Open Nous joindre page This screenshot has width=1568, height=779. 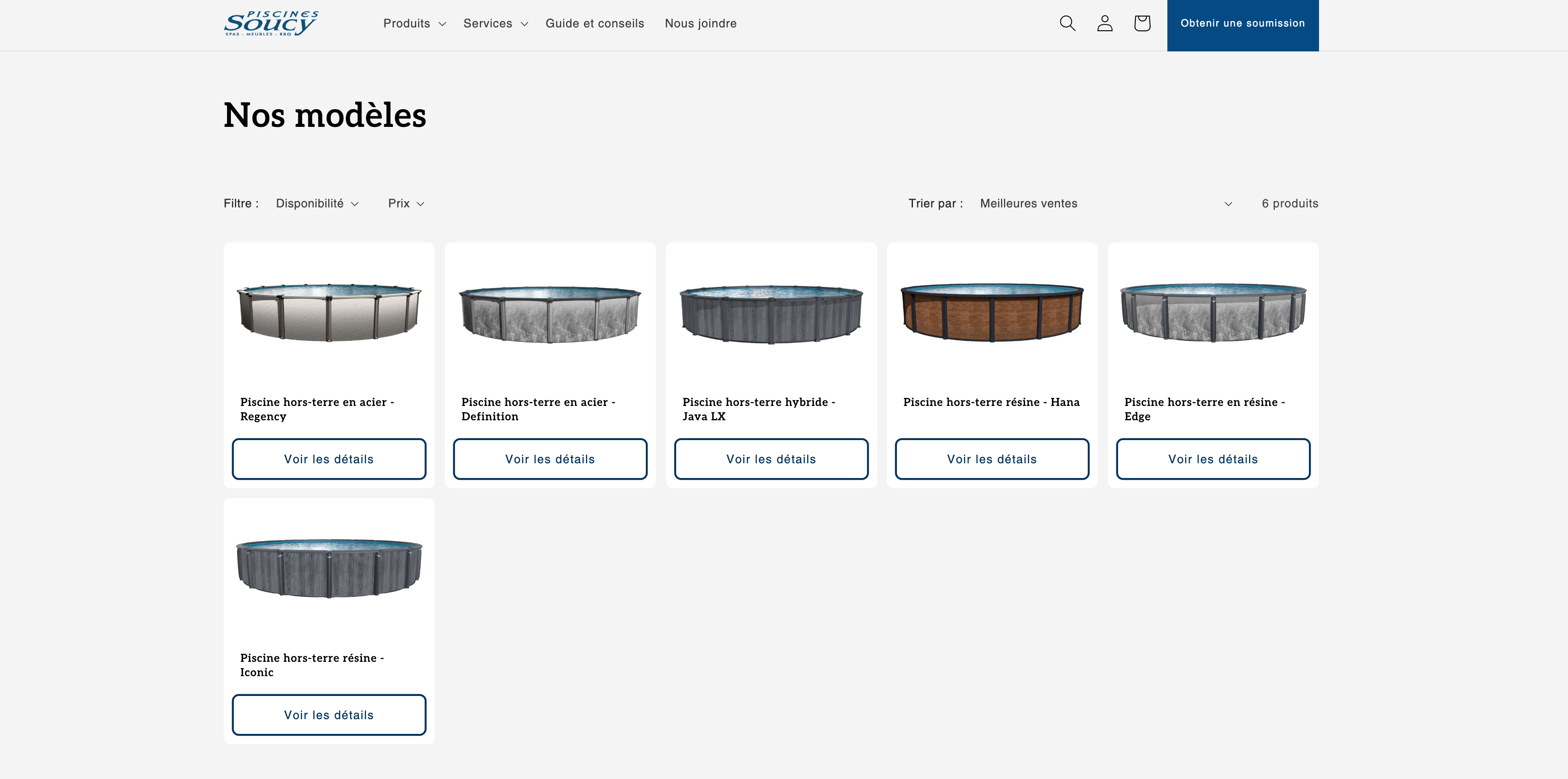pyautogui.click(x=701, y=23)
